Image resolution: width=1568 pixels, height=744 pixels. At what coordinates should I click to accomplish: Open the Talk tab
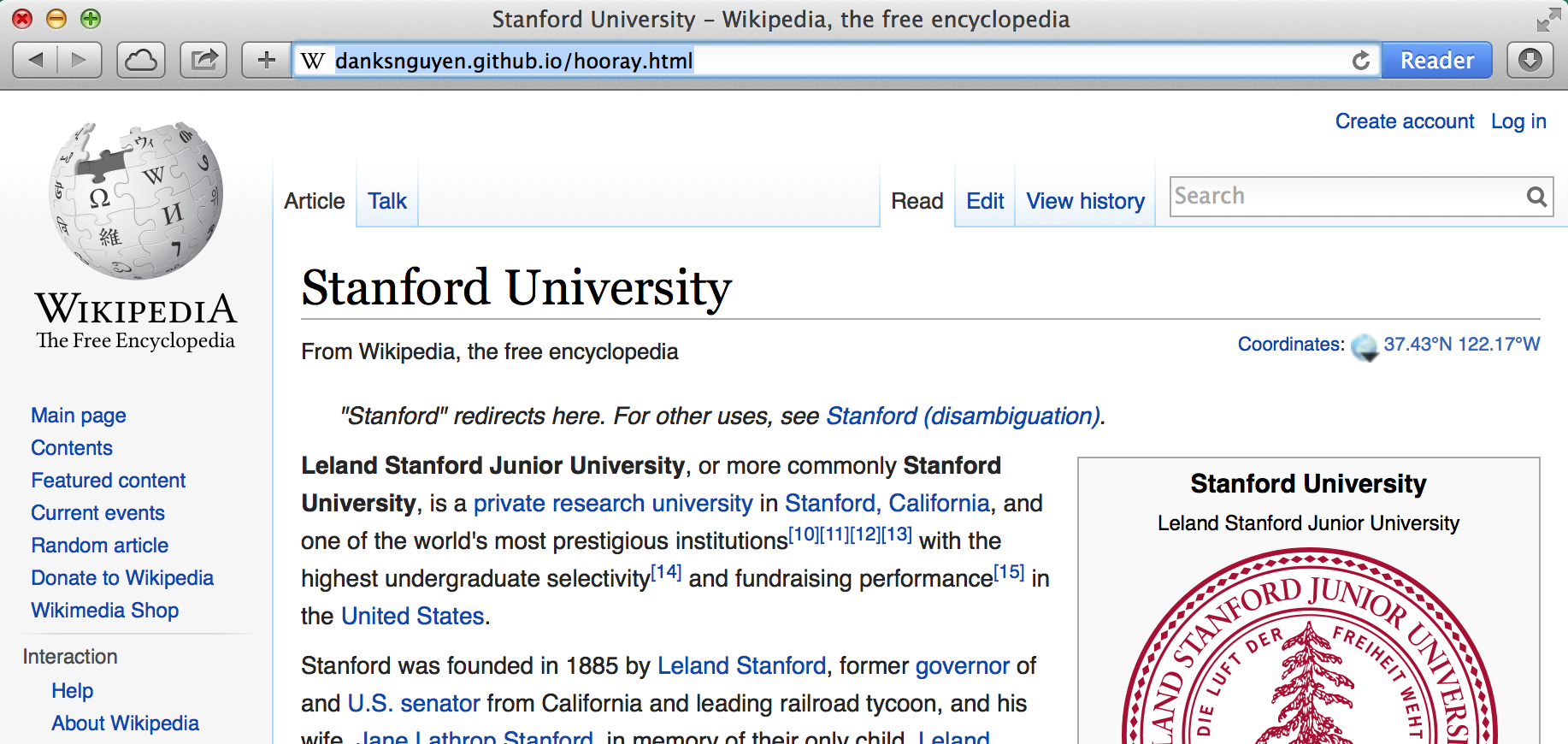[x=387, y=201]
